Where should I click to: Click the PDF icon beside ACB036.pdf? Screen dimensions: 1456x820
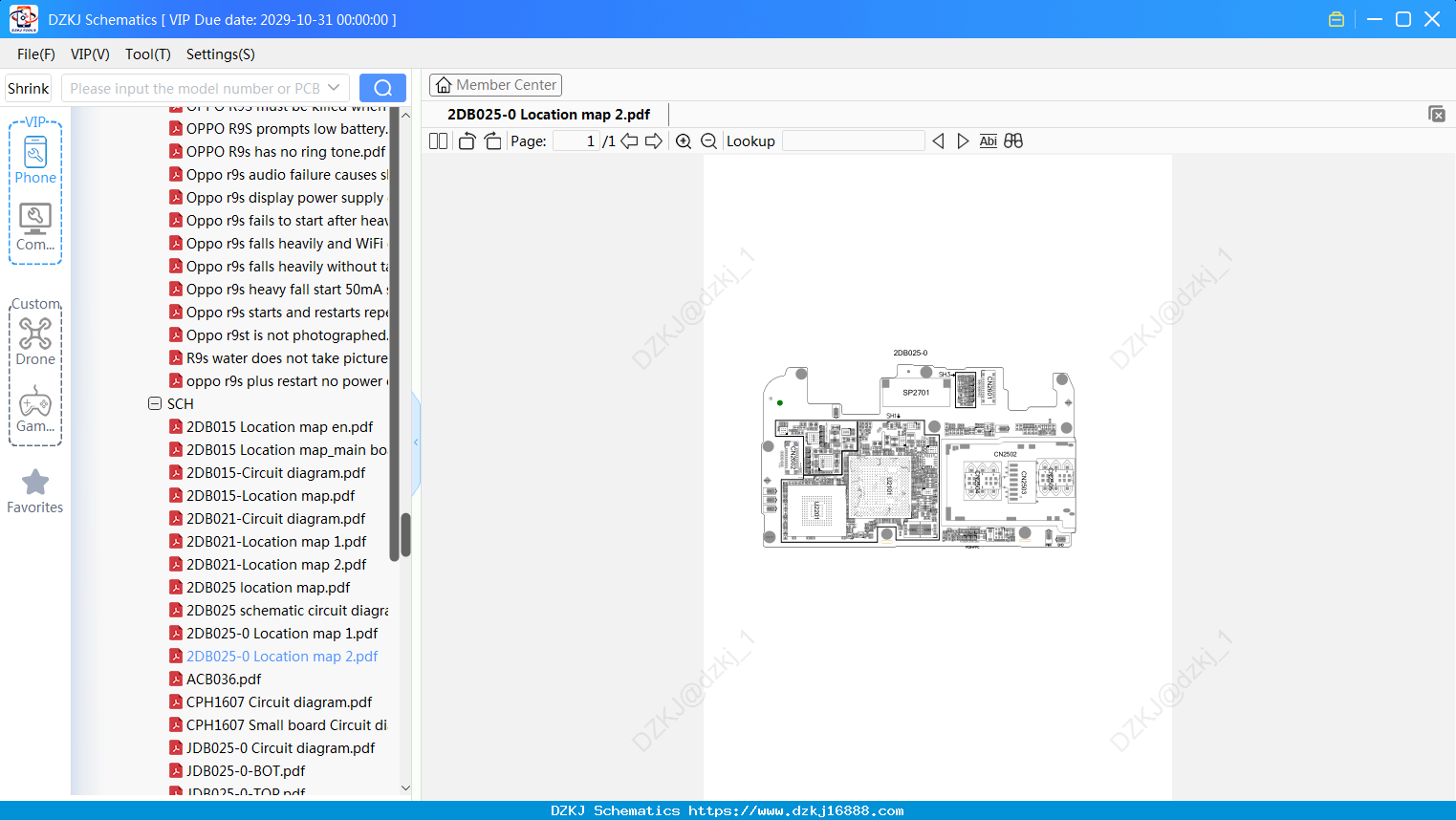pos(176,679)
